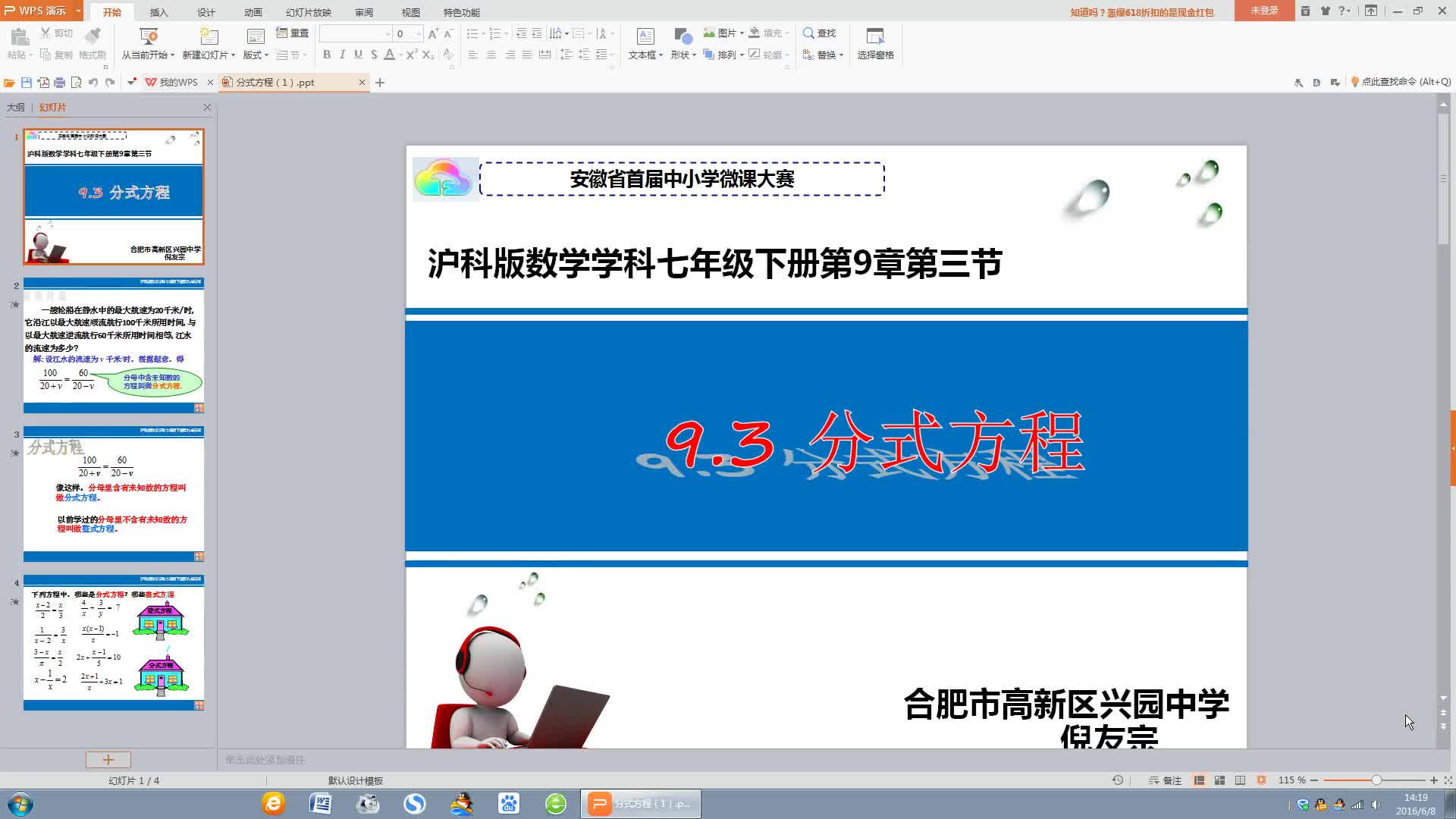
Task: Switch to the outline (大纲) pane tab
Action: click(16, 107)
